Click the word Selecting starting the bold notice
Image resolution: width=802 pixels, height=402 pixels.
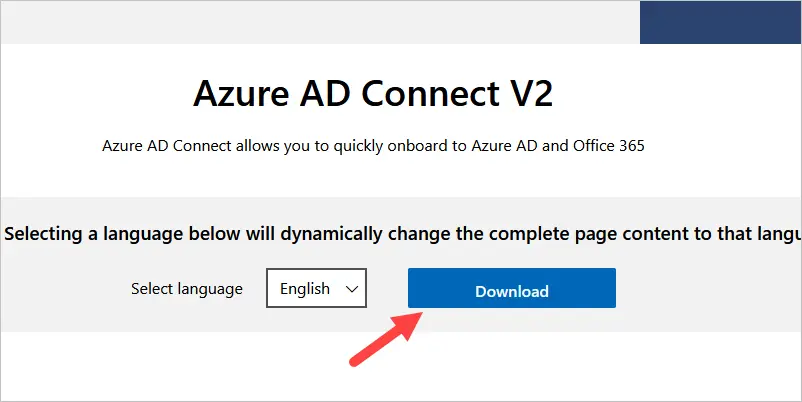point(43,234)
